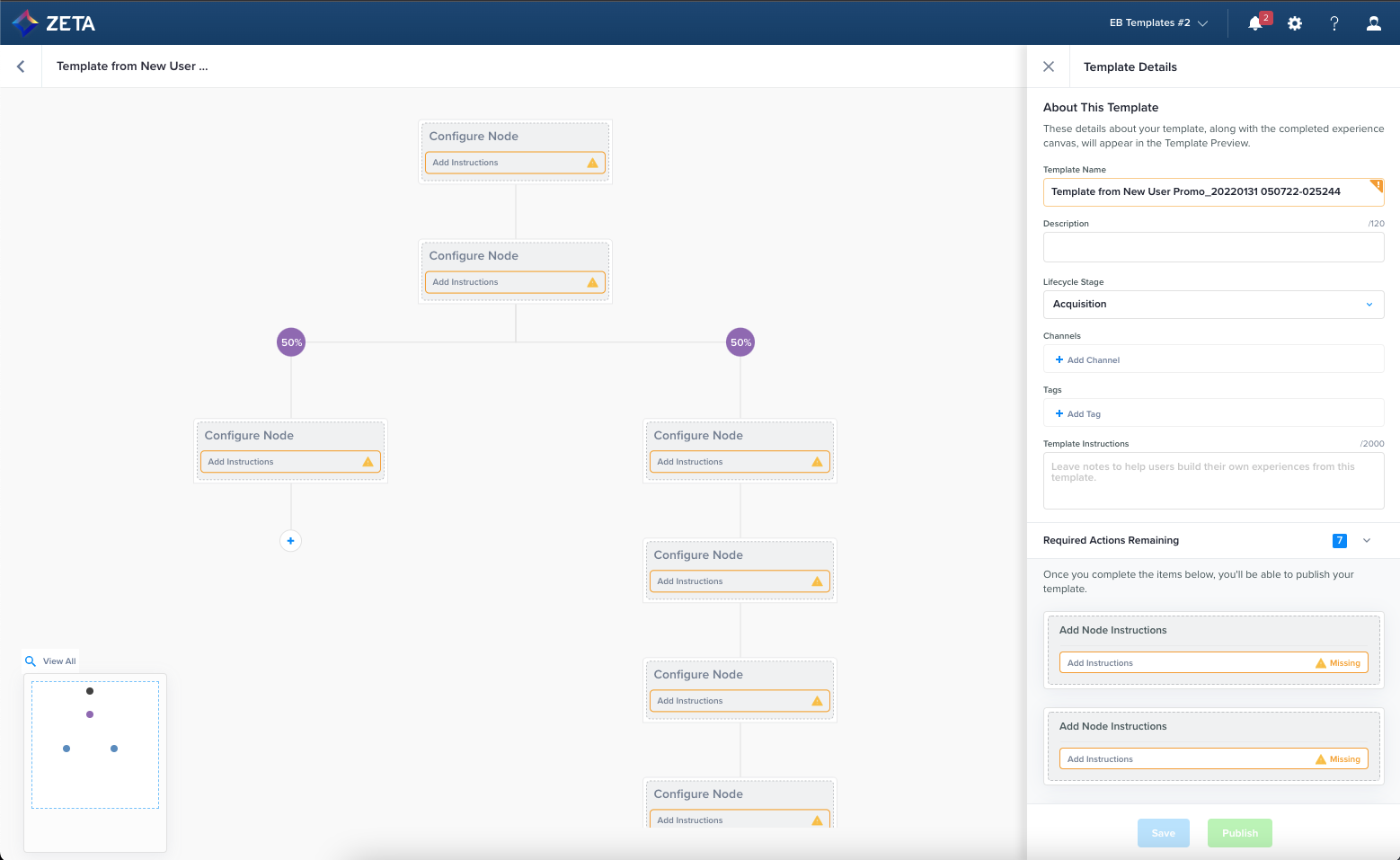Click the plus add-node button on canvas
This screenshot has width=1400, height=860.
tap(290, 541)
